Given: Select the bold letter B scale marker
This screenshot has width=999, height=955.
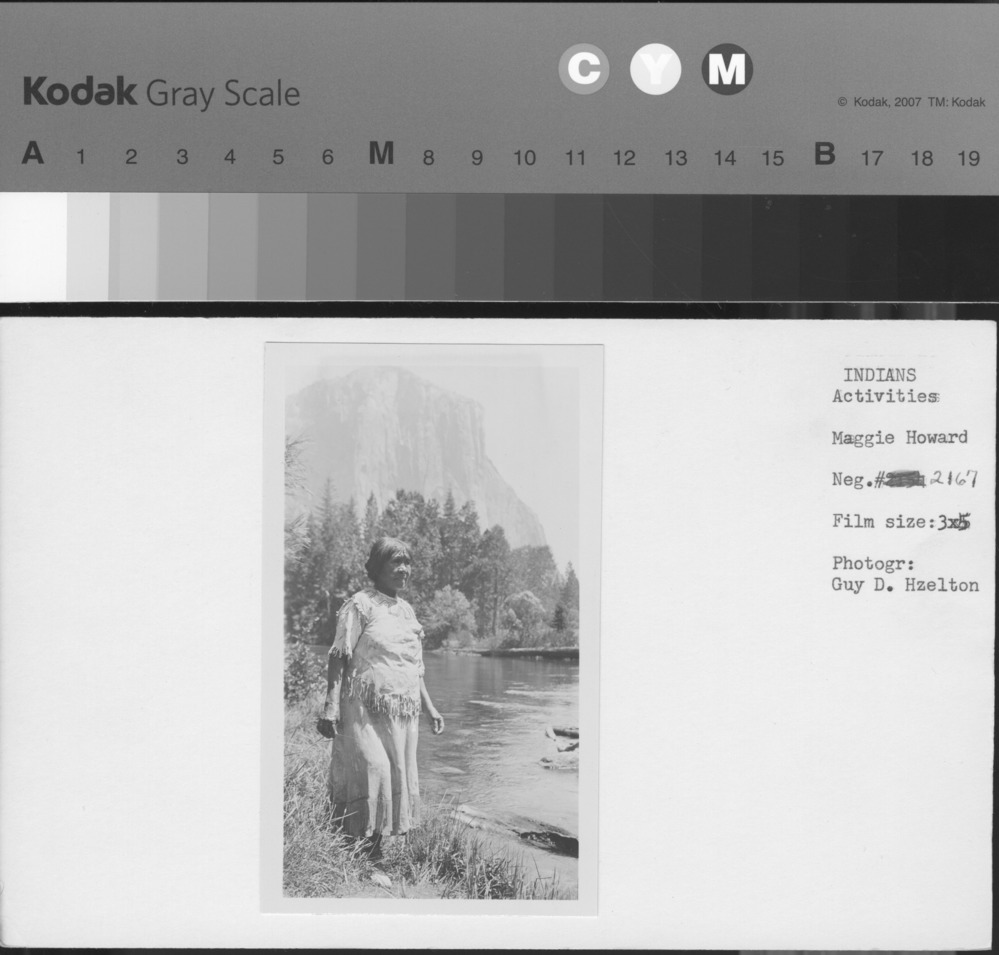Looking at the screenshot, I should (x=824, y=155).
